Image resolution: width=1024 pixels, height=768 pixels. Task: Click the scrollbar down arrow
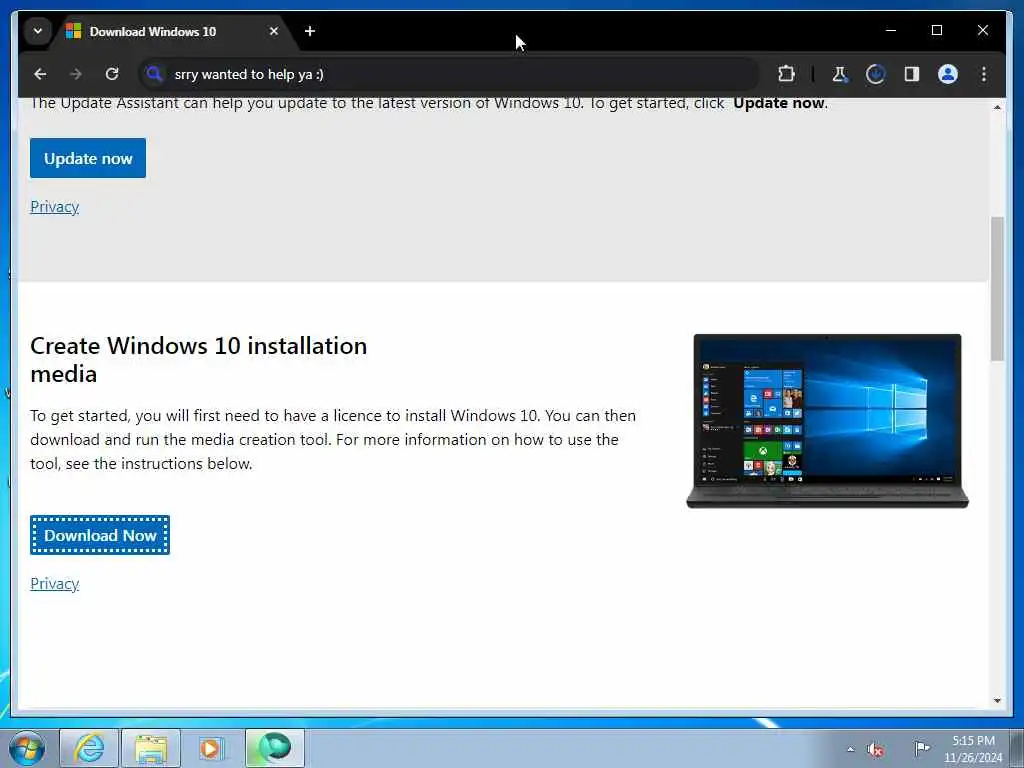pyautogui.click(x=997, y=701)
